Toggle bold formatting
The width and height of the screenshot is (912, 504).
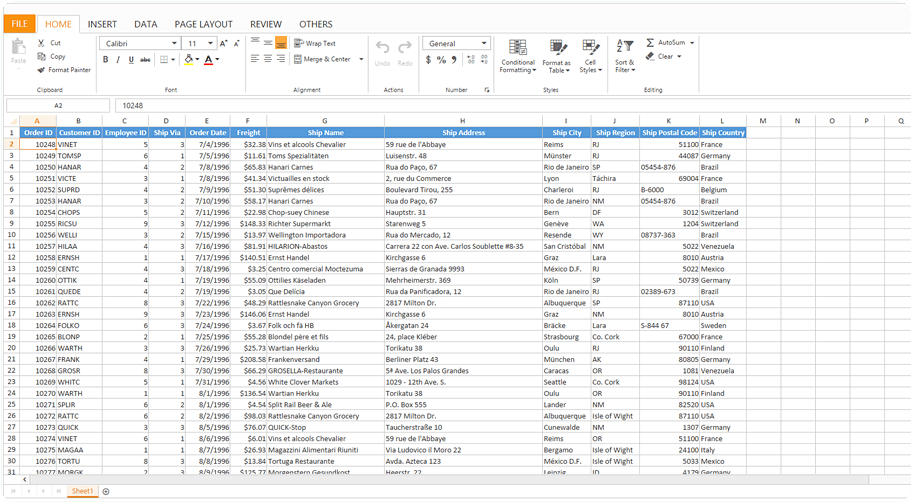[105, 60]
